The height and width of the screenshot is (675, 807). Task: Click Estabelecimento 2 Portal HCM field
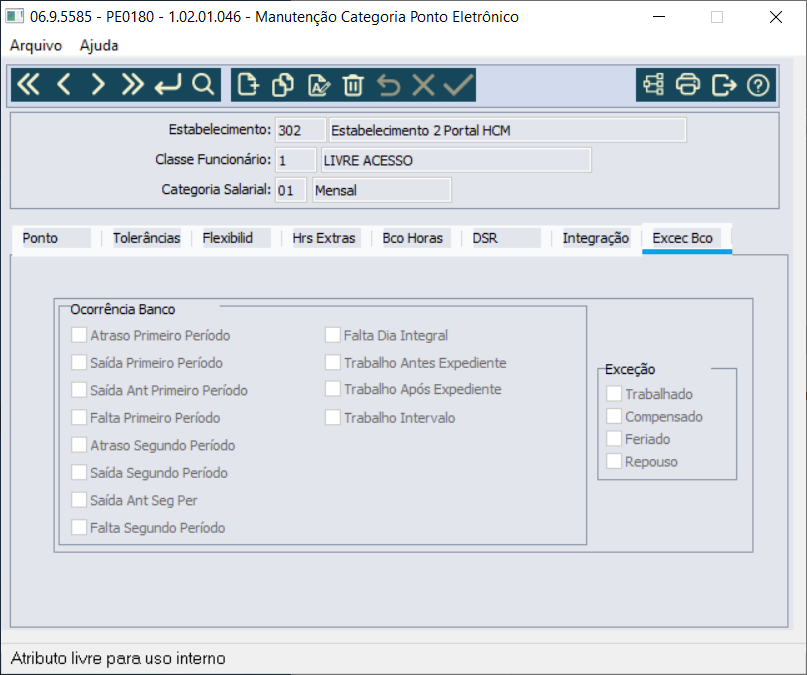pyautogui.click(x=507, y=130)
